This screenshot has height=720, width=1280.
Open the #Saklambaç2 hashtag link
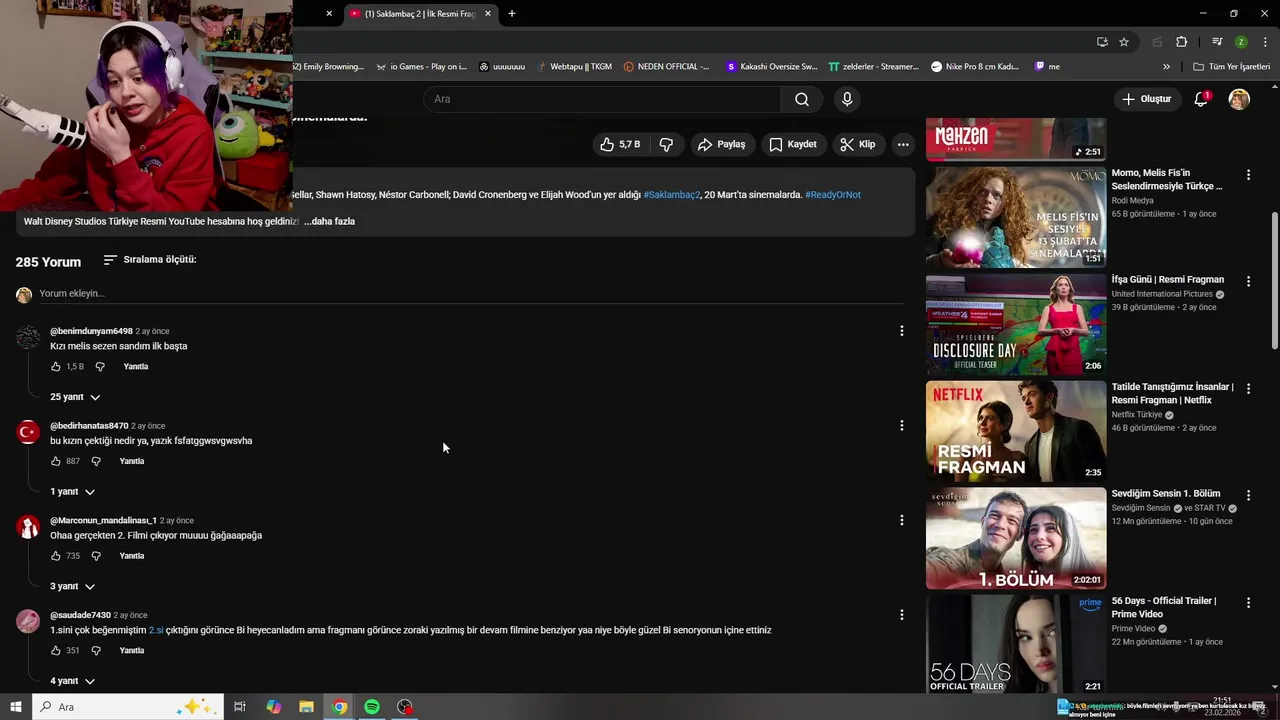(x=671, y=195)
